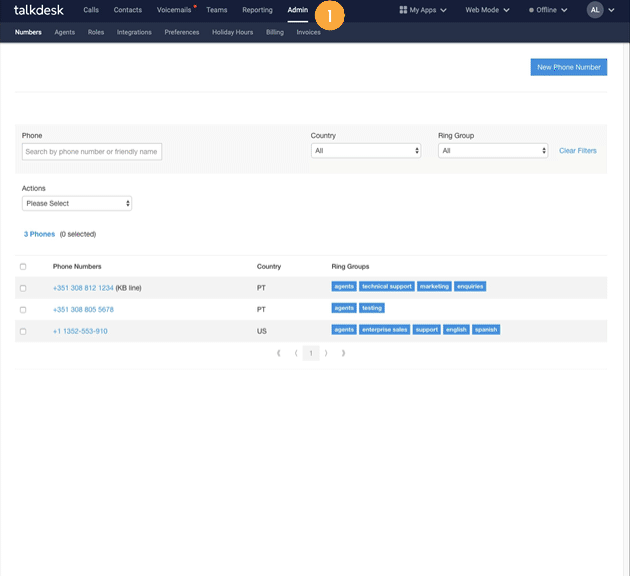Click the english ring group tag
The image size is (630, 576).
click(x=456, y=330)
